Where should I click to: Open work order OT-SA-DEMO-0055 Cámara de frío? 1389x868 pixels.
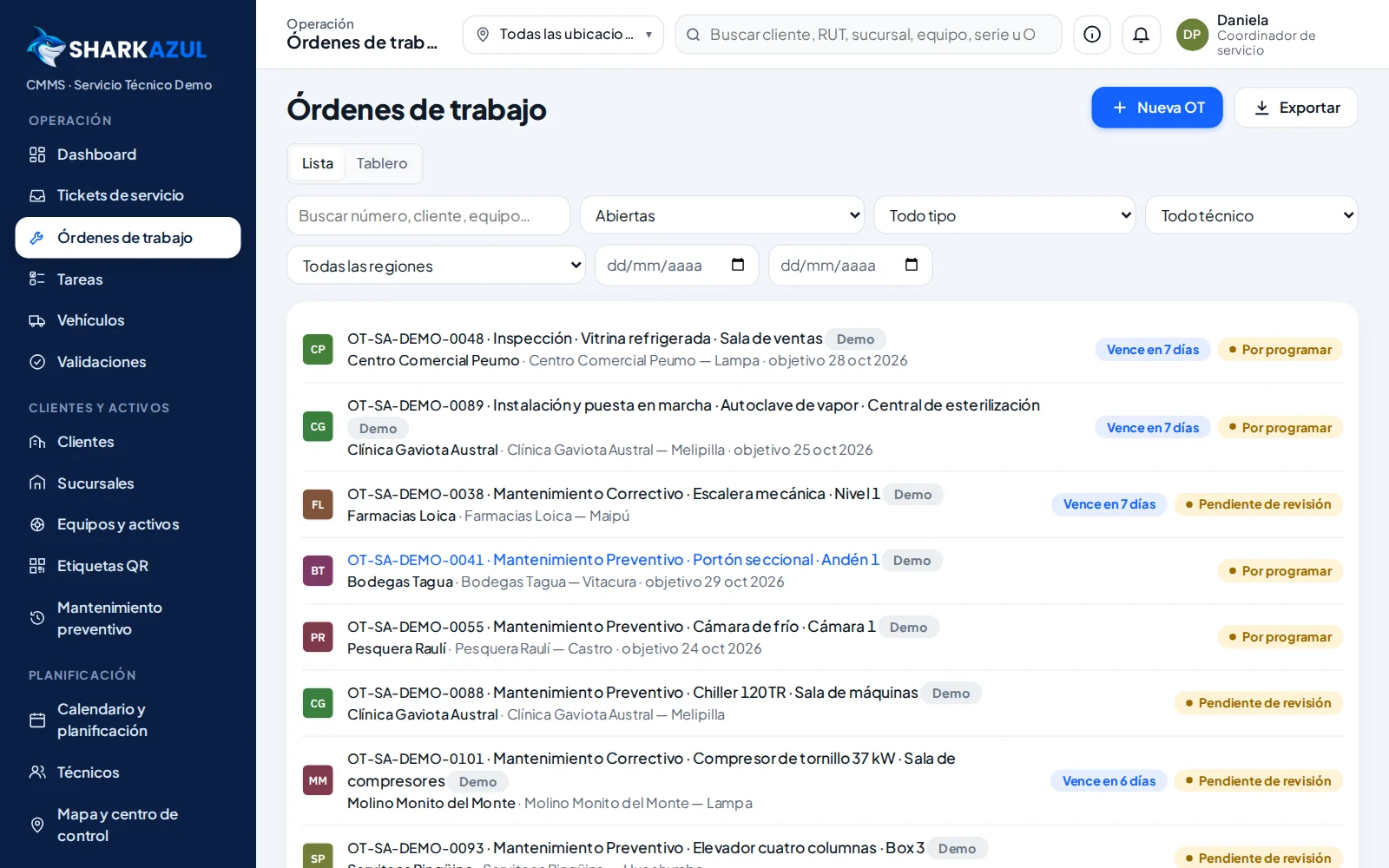822,637
